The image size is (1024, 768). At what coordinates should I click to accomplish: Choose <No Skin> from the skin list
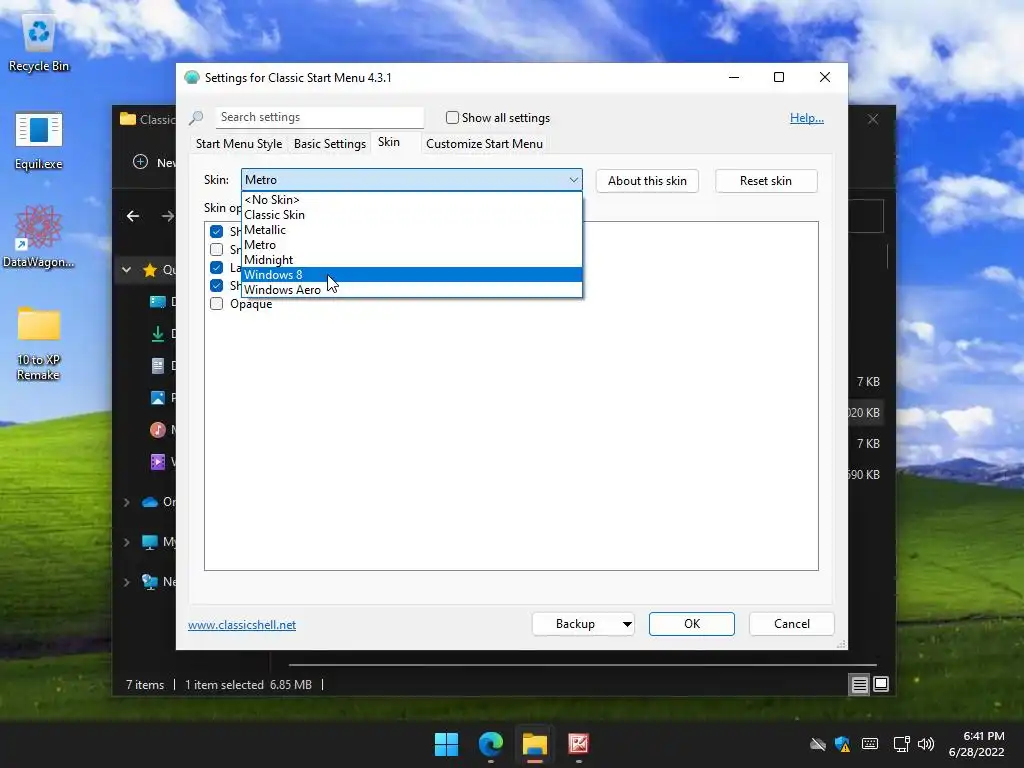pyautogui.click(x=411, y=200)
